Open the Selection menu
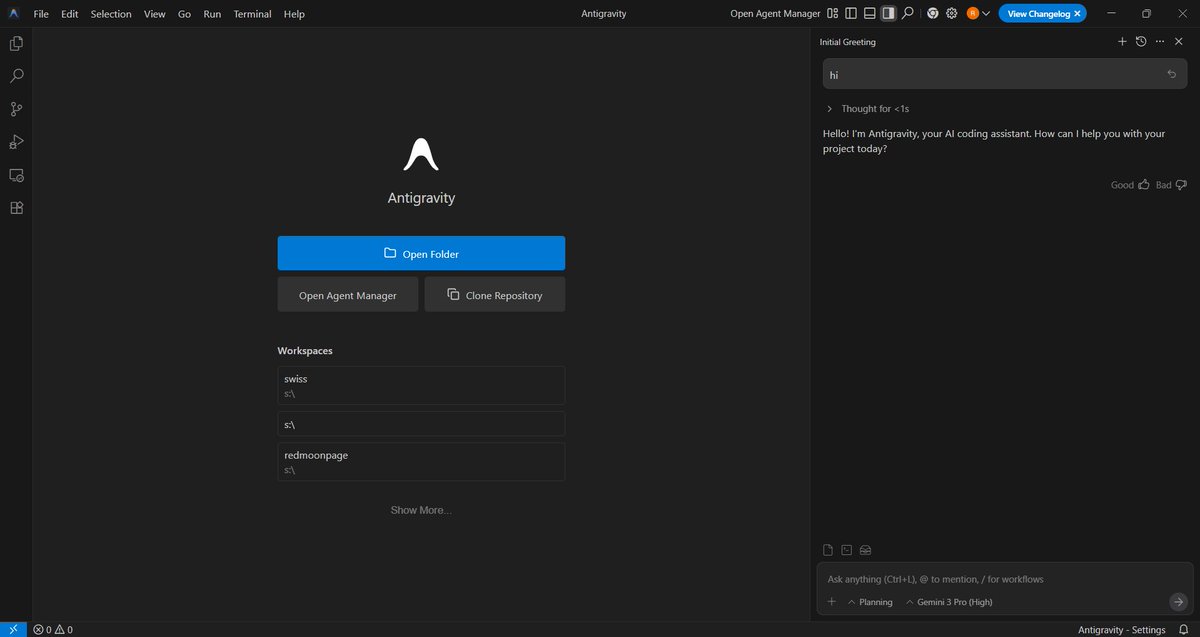 point(111,14)
